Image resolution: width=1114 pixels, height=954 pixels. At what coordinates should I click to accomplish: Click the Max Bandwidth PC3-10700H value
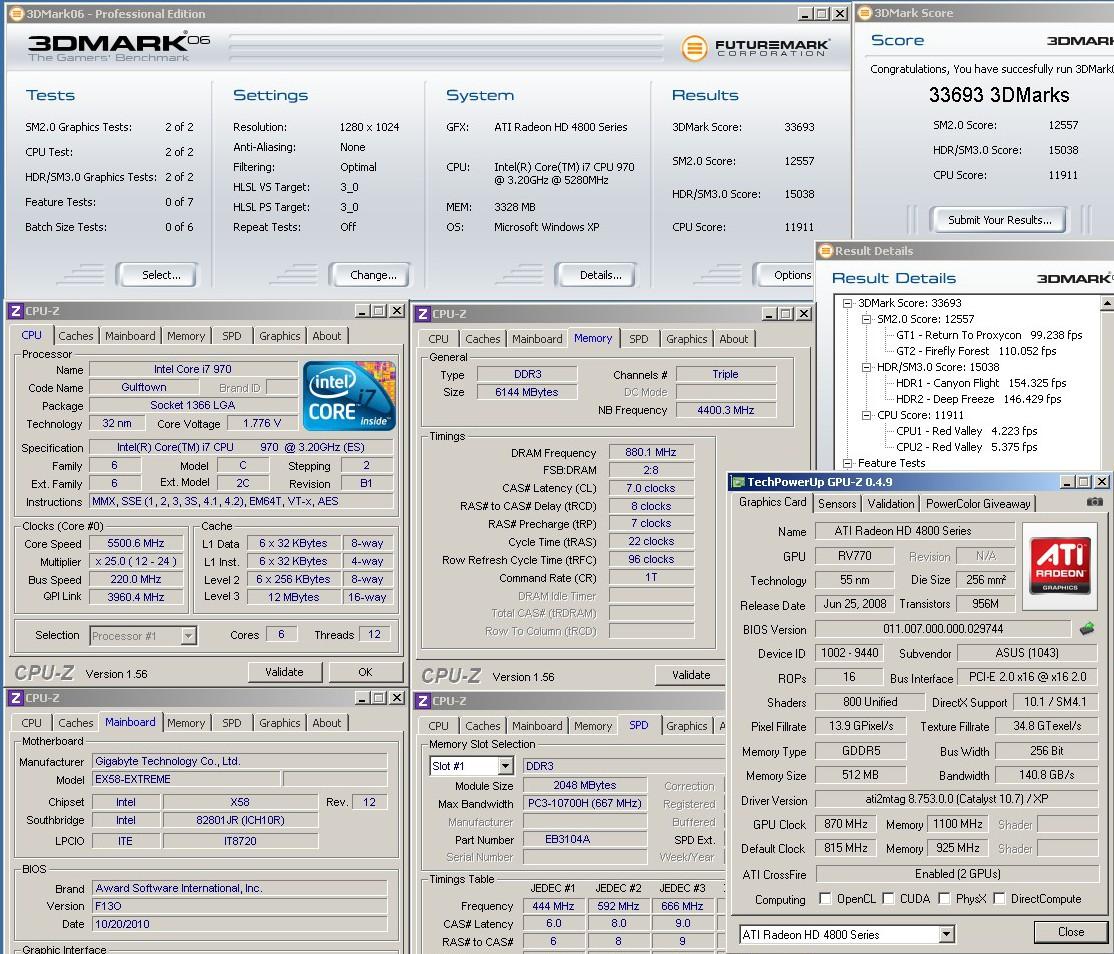pos(584,803)
